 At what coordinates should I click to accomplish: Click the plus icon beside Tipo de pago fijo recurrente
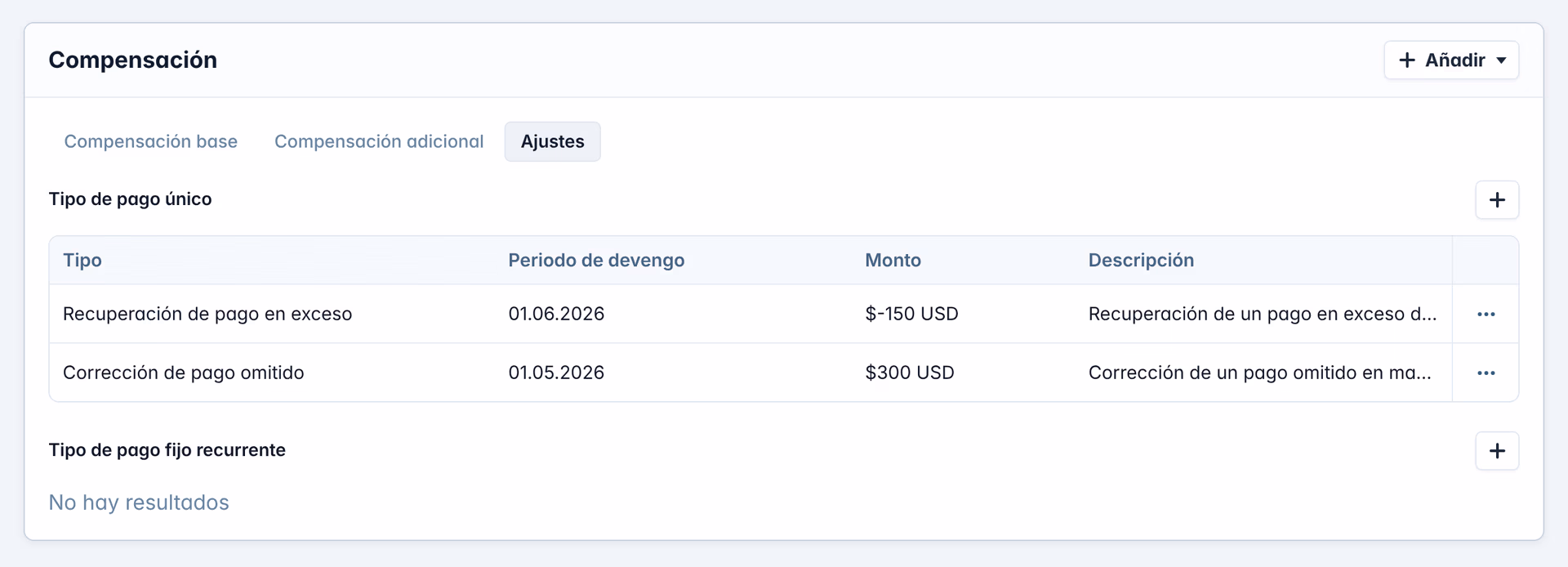[1497, 451]
